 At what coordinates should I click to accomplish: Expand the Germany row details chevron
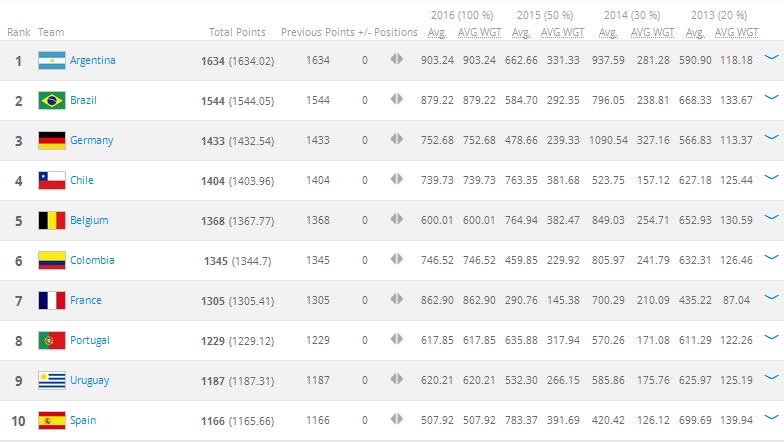tap(772, 138)
